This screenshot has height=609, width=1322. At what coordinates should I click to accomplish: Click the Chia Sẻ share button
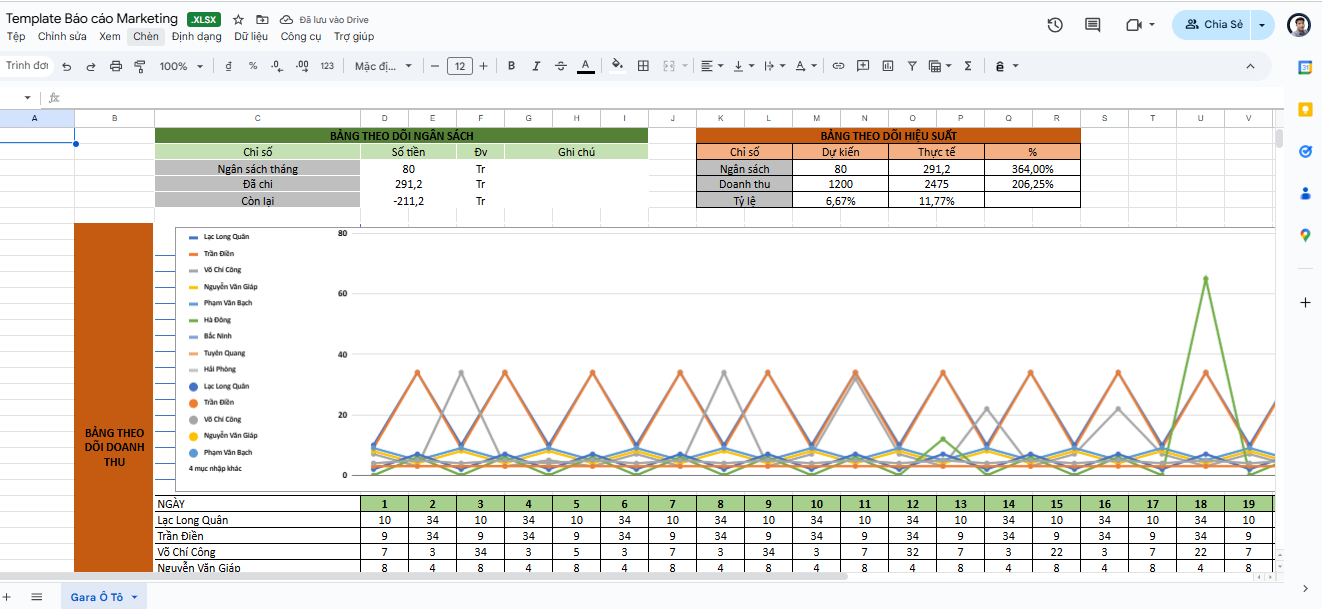pyautogui.click(x=1213, y=25)
